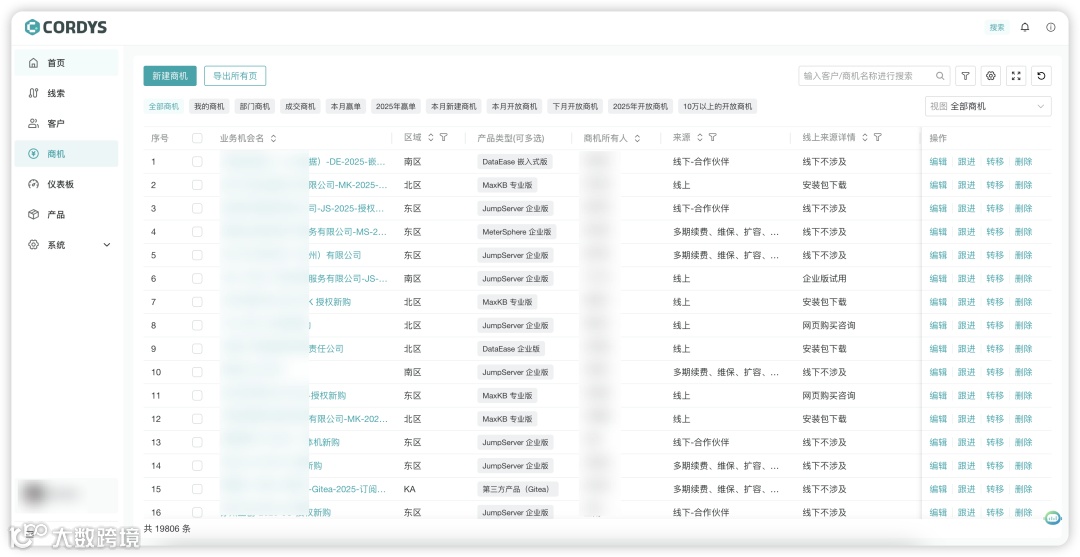
Task: Open 商机 in sidebar
Action: click(66, 154)
